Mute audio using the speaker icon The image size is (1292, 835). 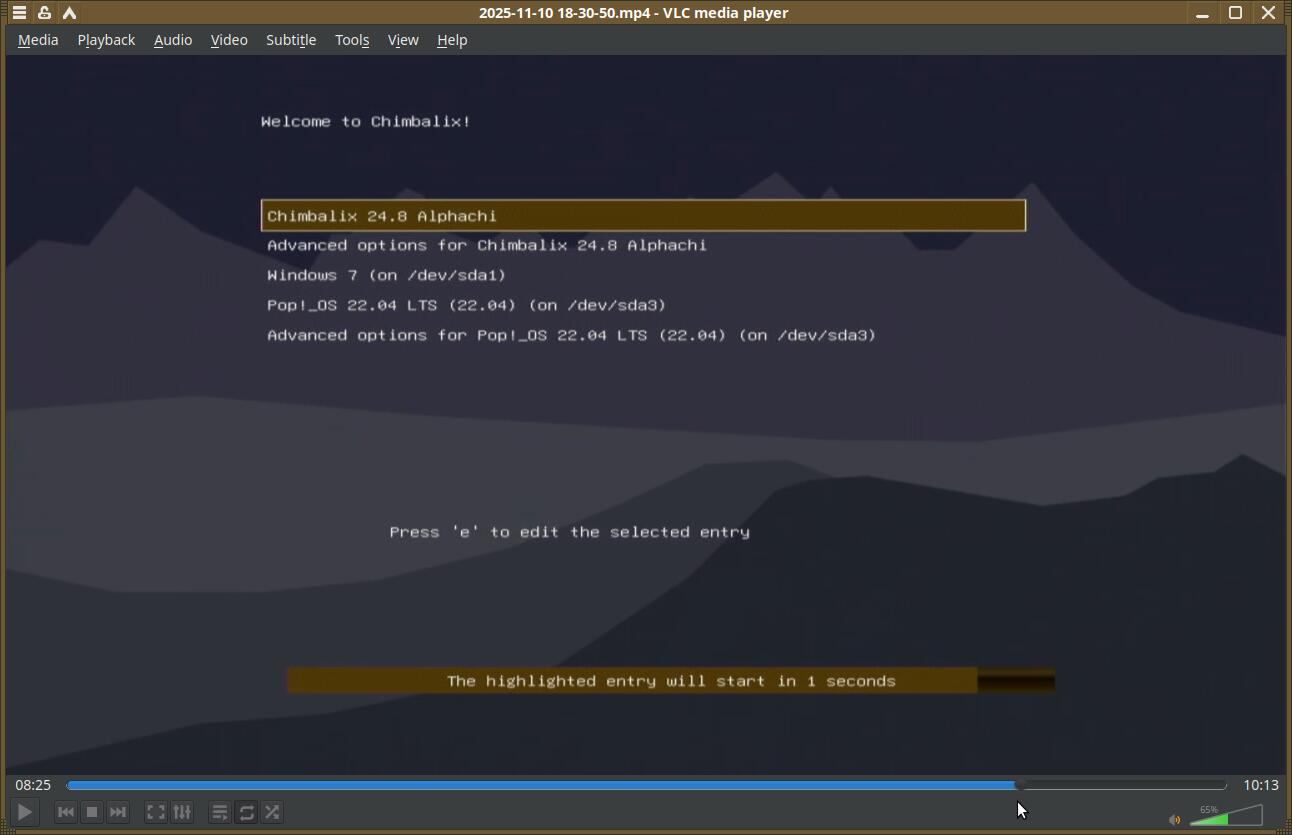(x=1174, y=820)
